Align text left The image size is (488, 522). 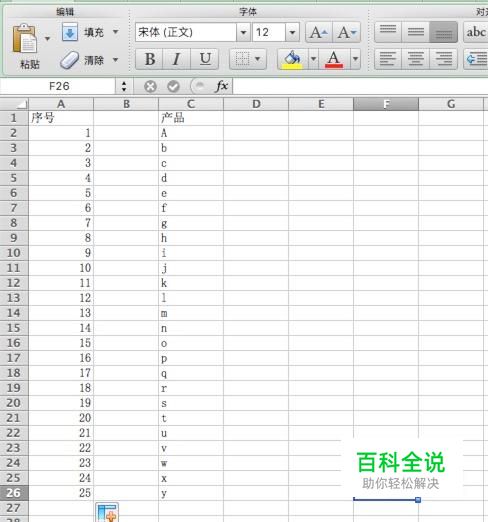(x=388, y=59)
